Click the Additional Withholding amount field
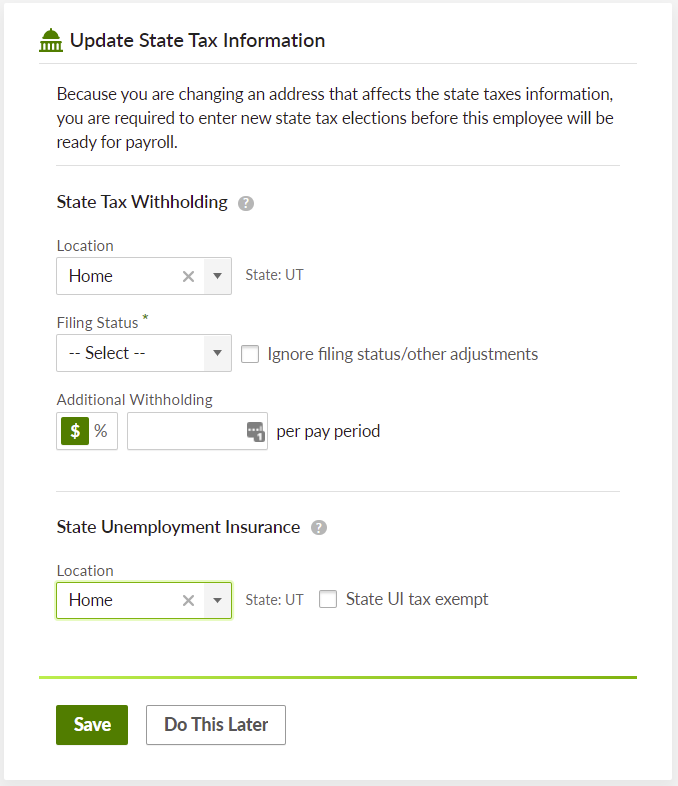 pyautogui.click(x=186, y=432)
